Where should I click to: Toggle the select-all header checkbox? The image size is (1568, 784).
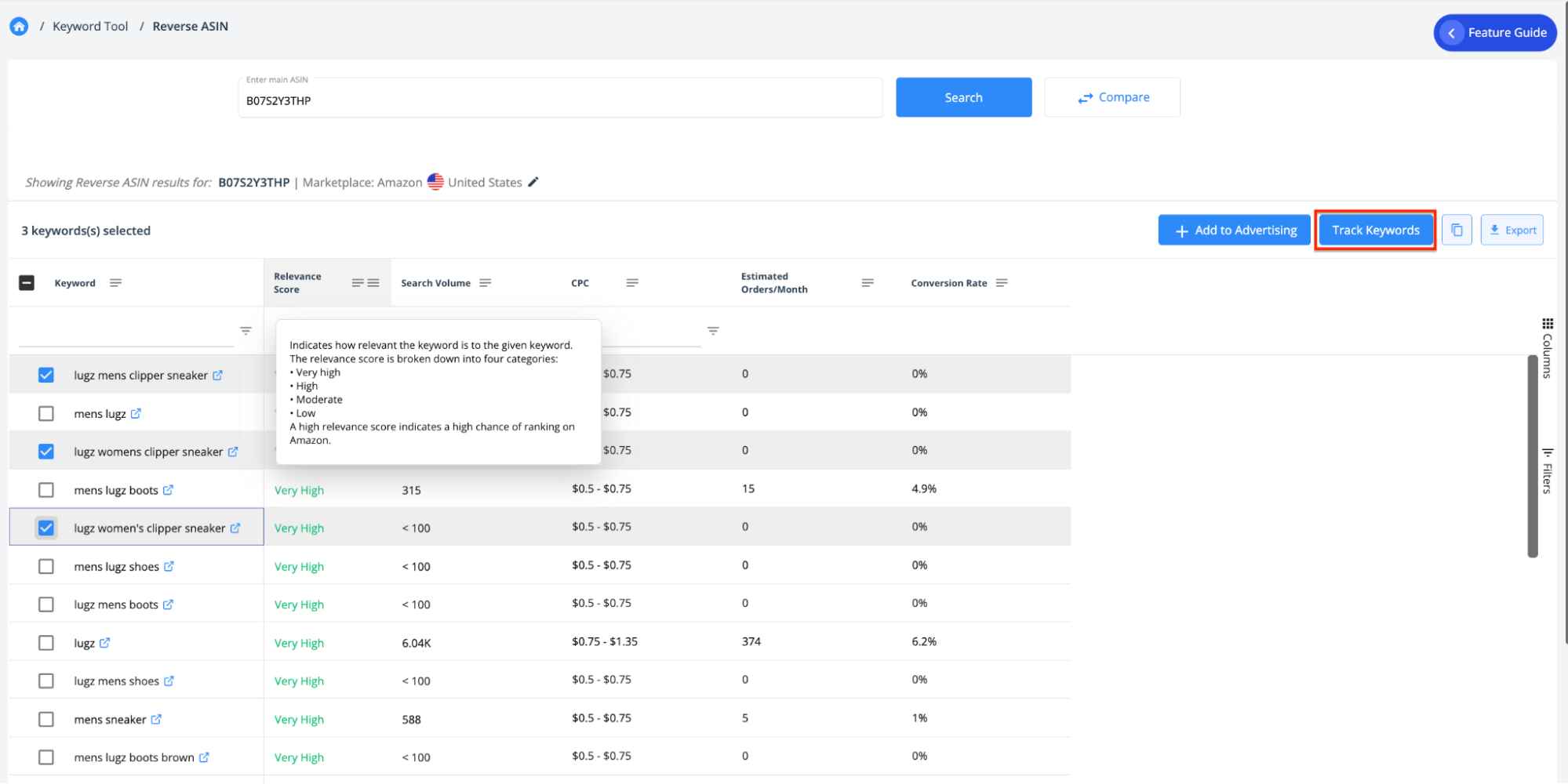click(x=27, y=283)
